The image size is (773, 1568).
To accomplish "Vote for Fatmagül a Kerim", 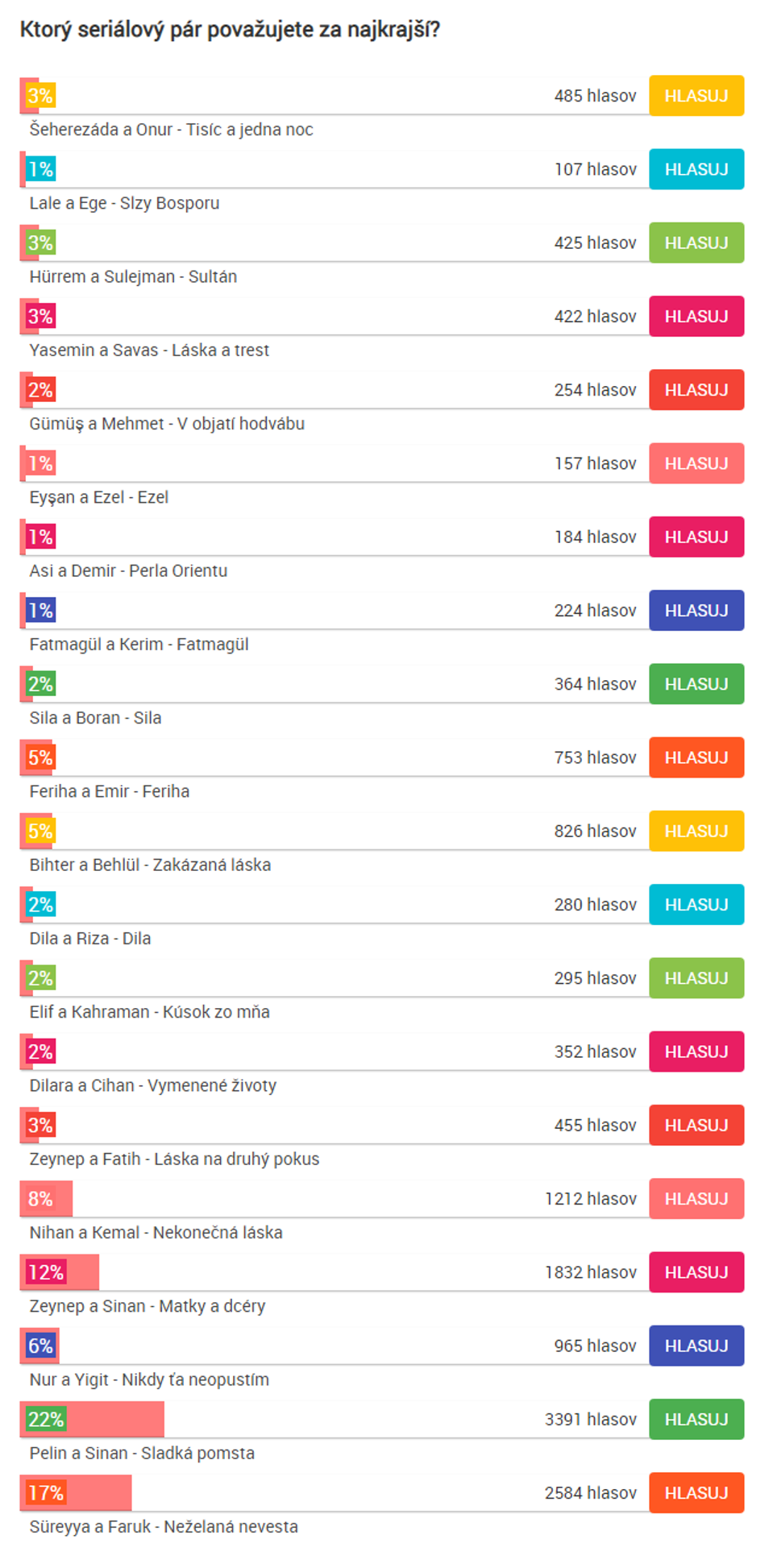I will click(x=696, y=611).
